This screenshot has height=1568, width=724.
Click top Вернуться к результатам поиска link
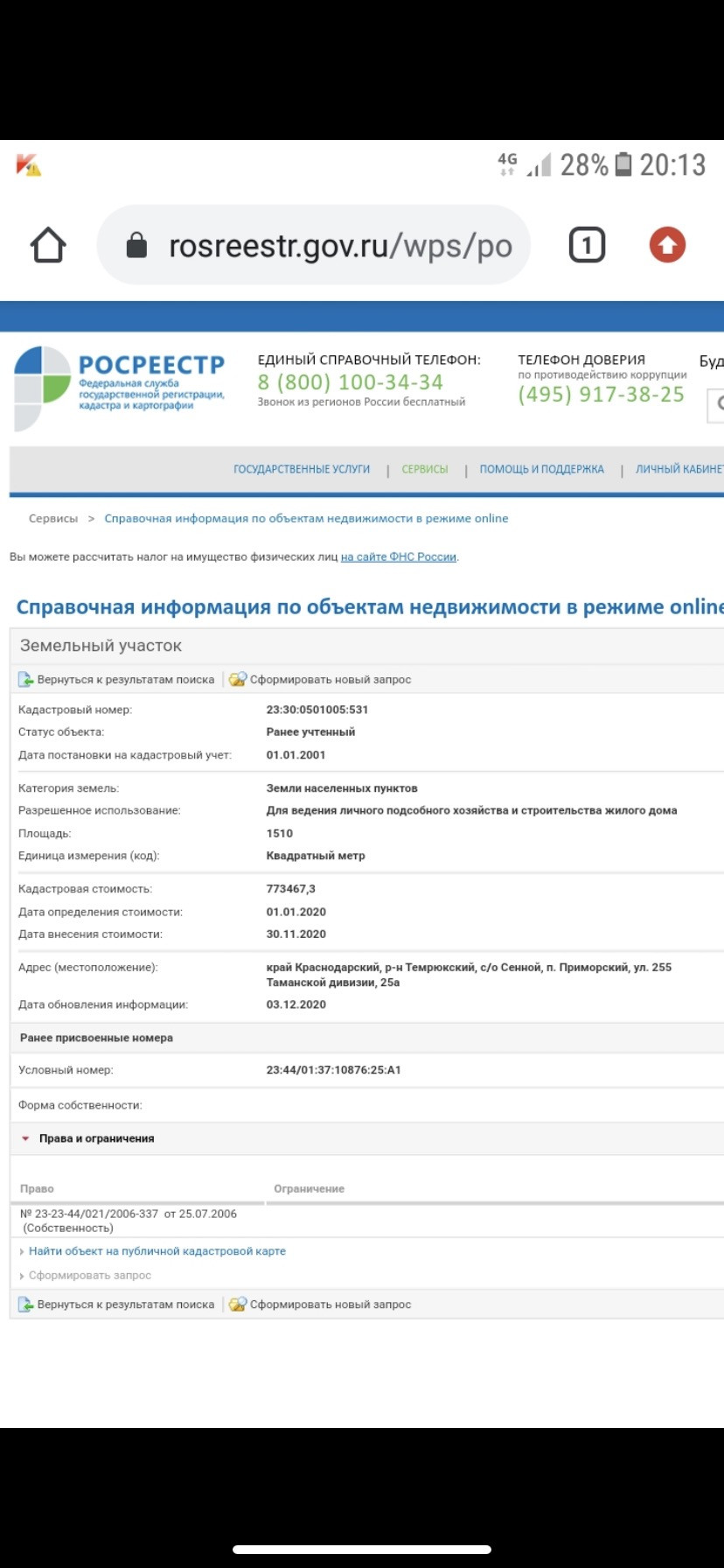126,679
